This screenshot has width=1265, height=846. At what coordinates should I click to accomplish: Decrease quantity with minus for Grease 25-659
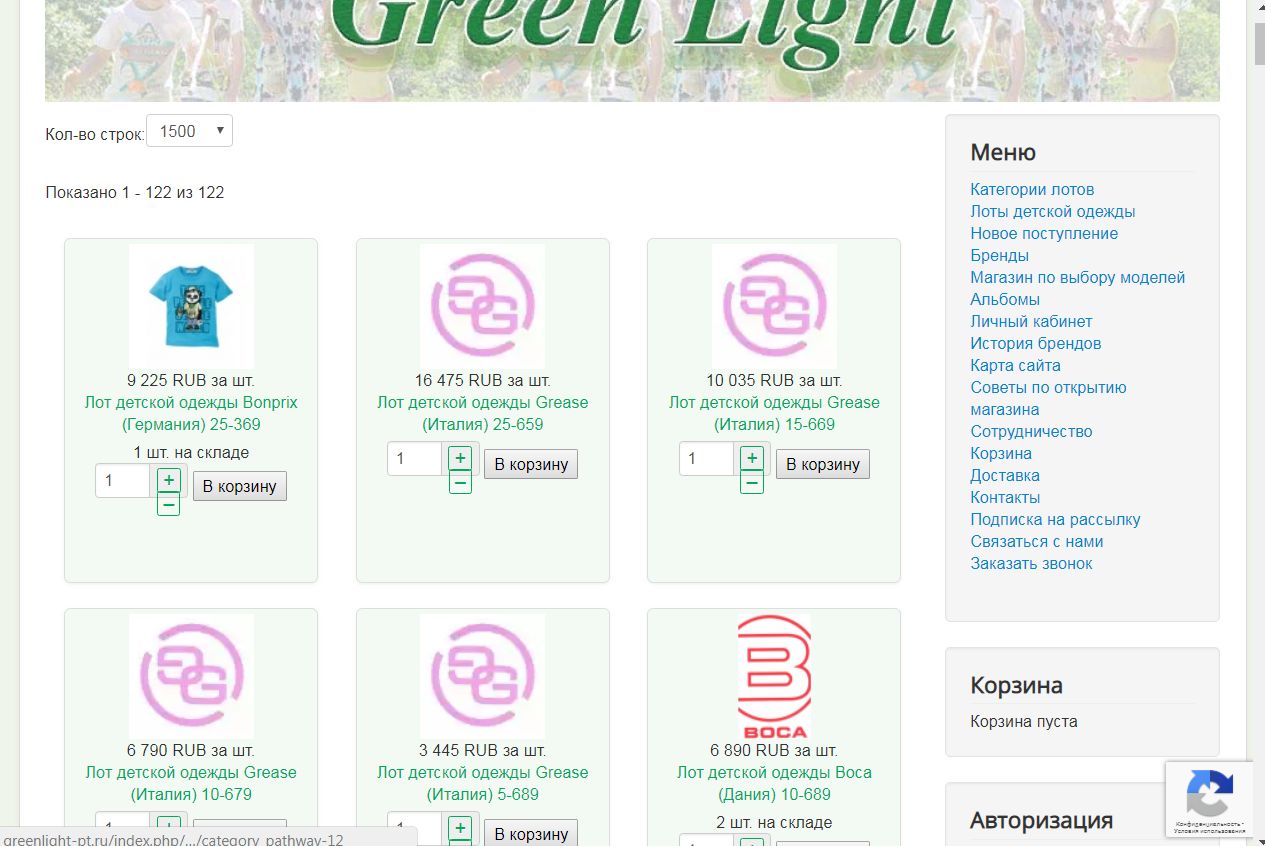pos(460,483)
